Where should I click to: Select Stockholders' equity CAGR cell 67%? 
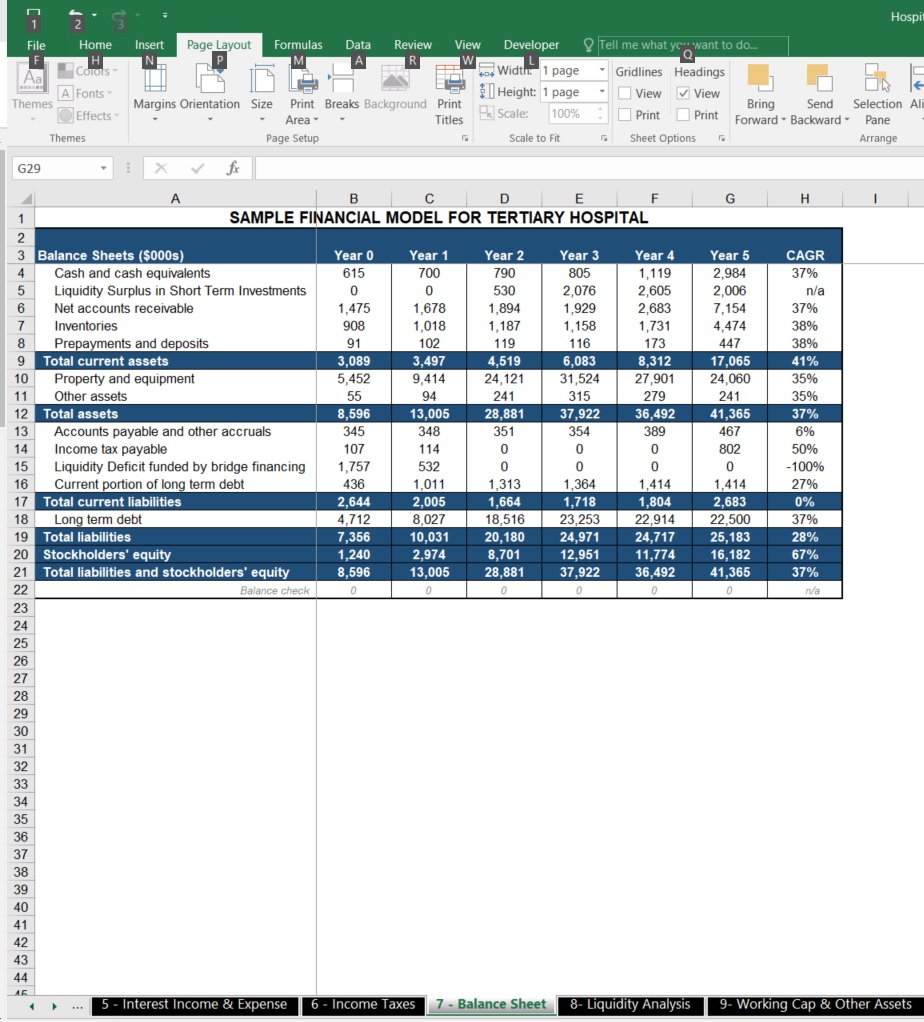[x=805, y=555]
